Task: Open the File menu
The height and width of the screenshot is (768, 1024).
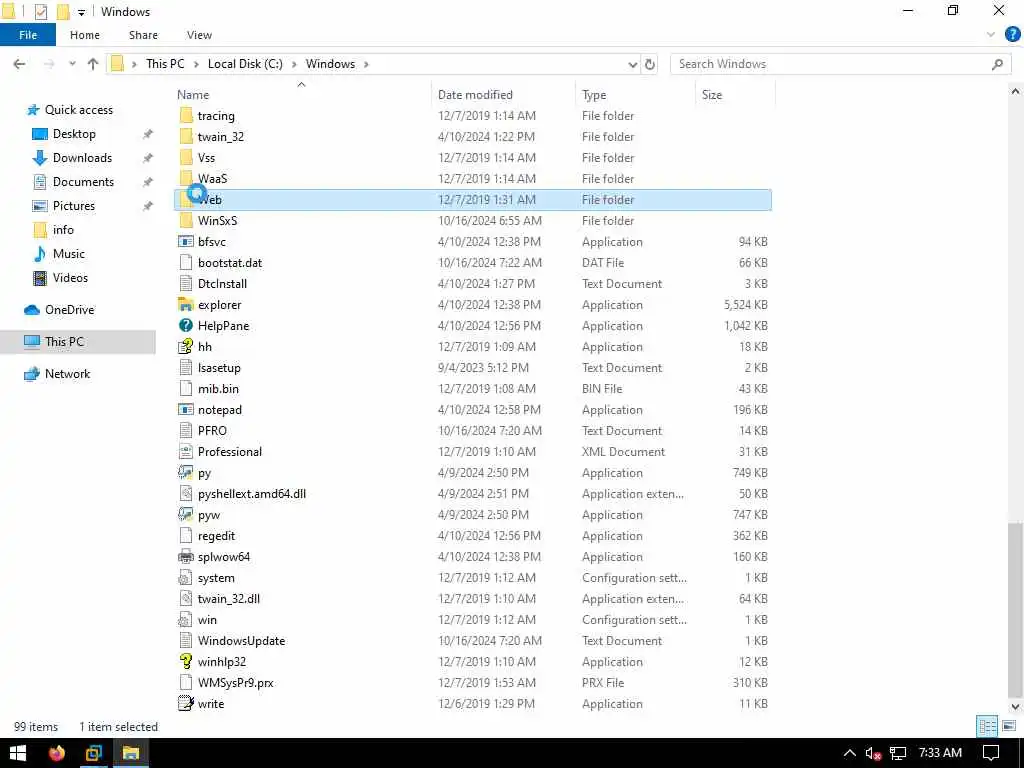Action: (x=28, y=35)
